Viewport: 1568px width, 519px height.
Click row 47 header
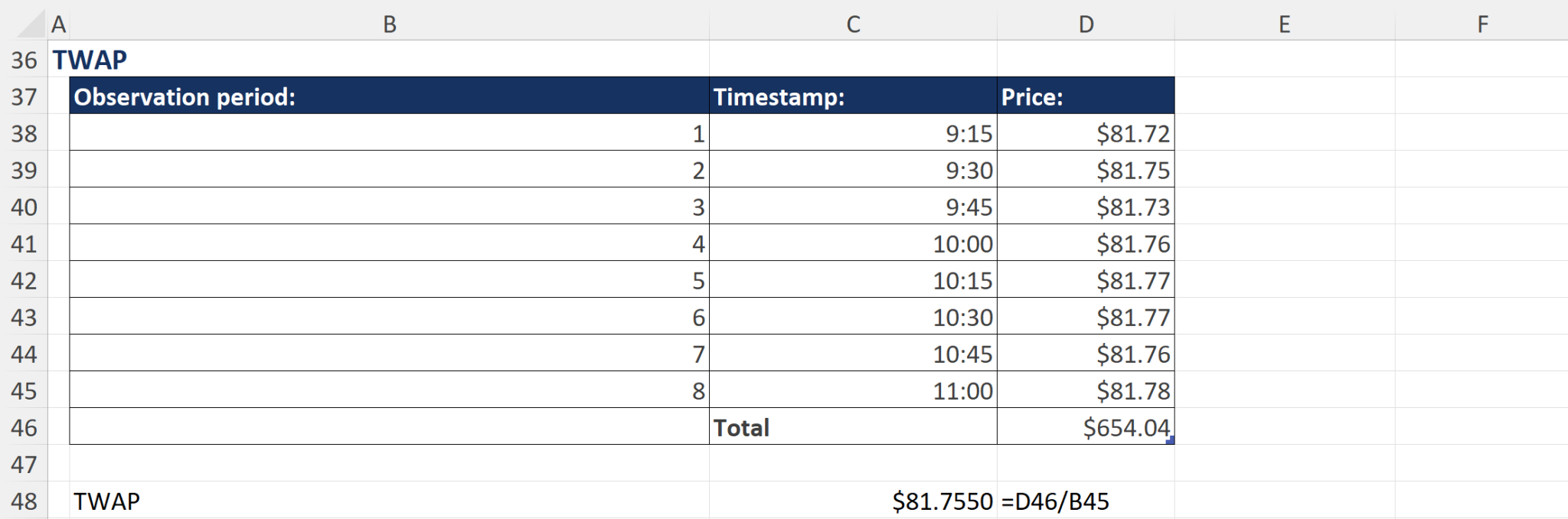tap(24, 464)
